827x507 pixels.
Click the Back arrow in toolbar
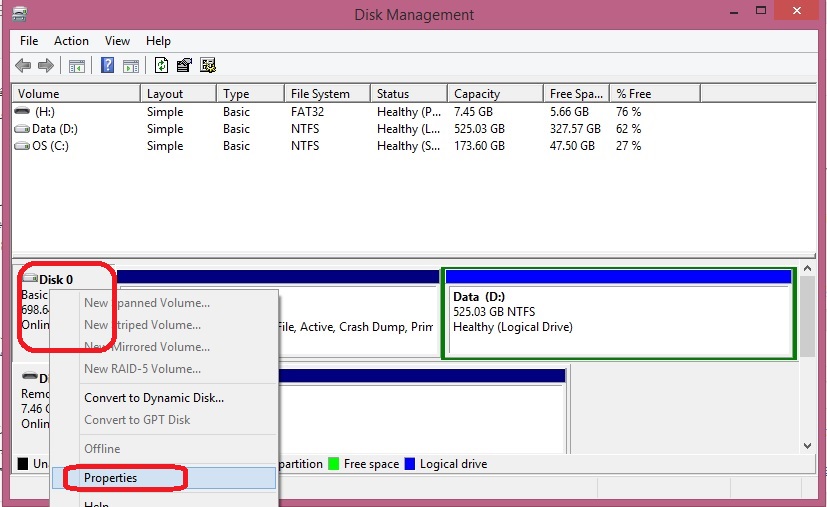point(23,66)
